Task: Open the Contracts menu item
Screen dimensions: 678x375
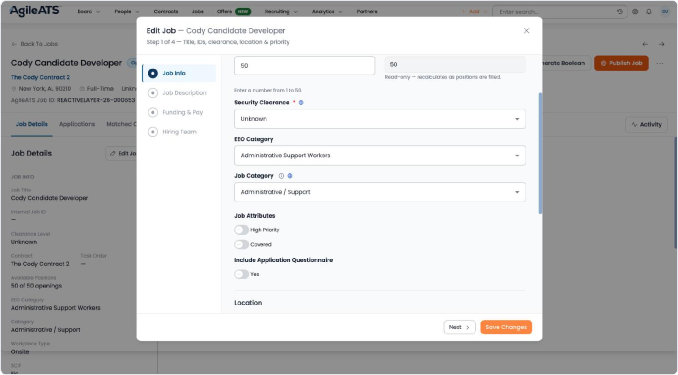Action: point(166,12)
